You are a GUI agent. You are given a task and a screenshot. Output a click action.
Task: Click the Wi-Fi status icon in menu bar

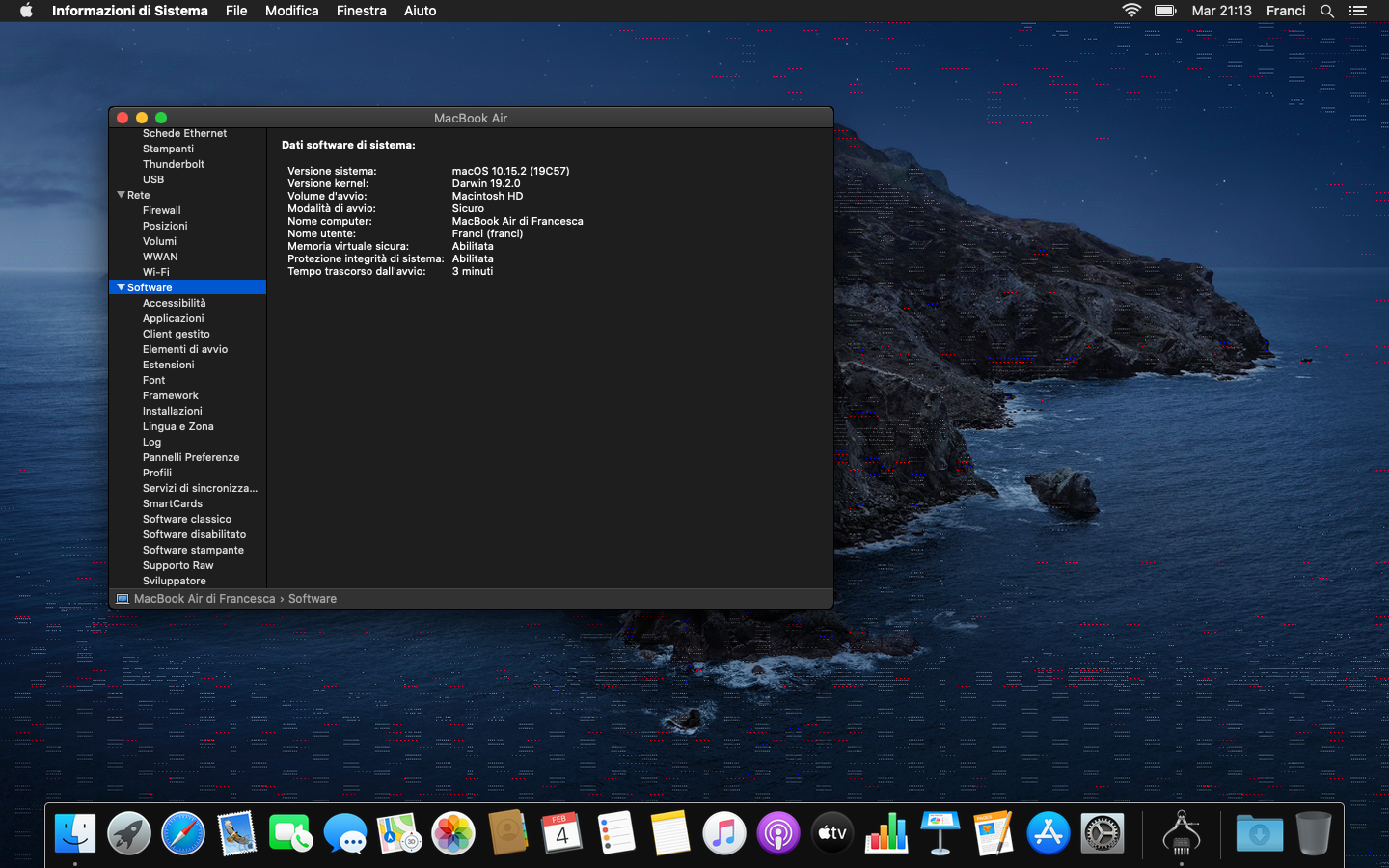(1131, 11)
